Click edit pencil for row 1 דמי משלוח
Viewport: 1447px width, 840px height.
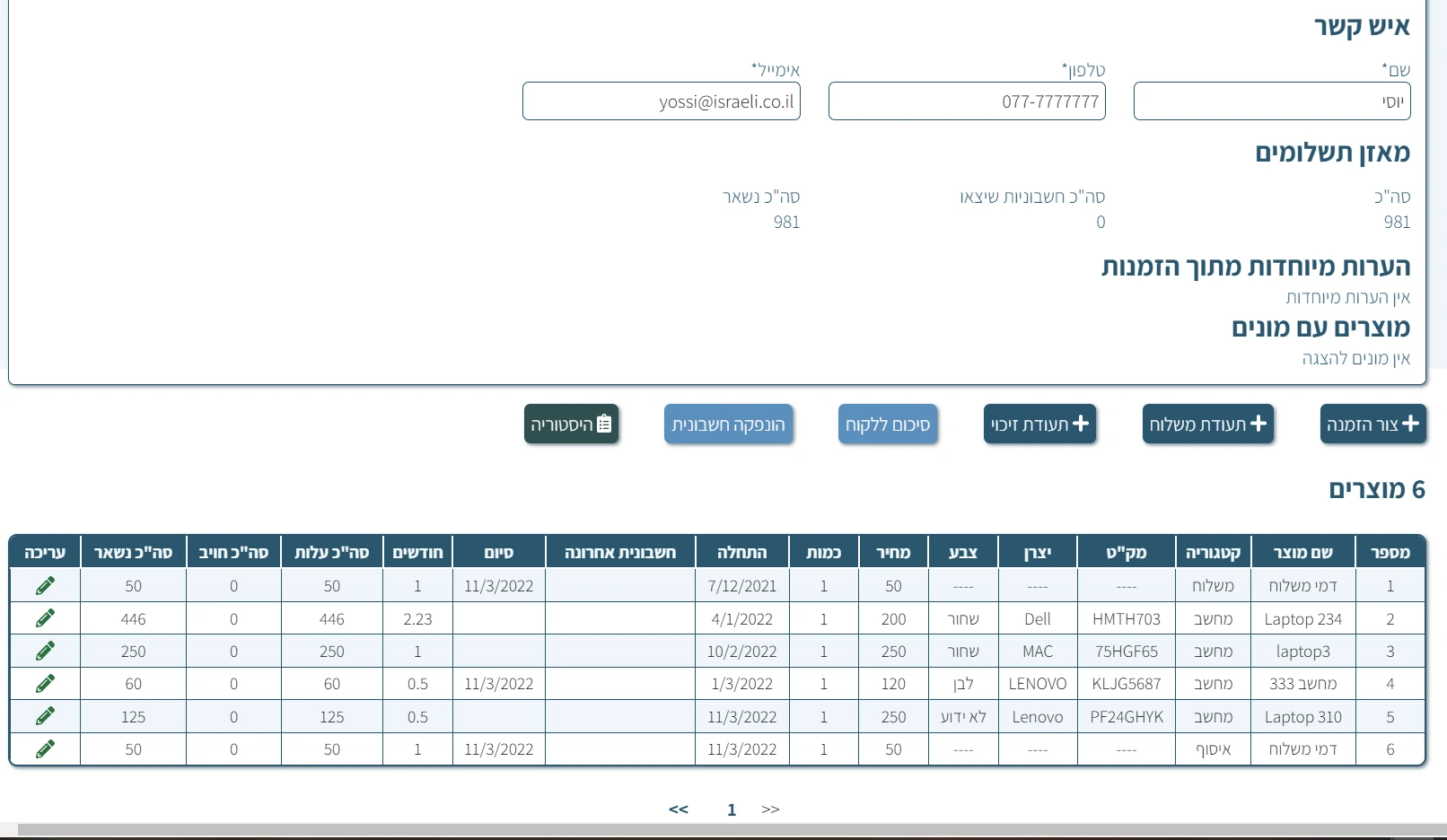point(45,586)
